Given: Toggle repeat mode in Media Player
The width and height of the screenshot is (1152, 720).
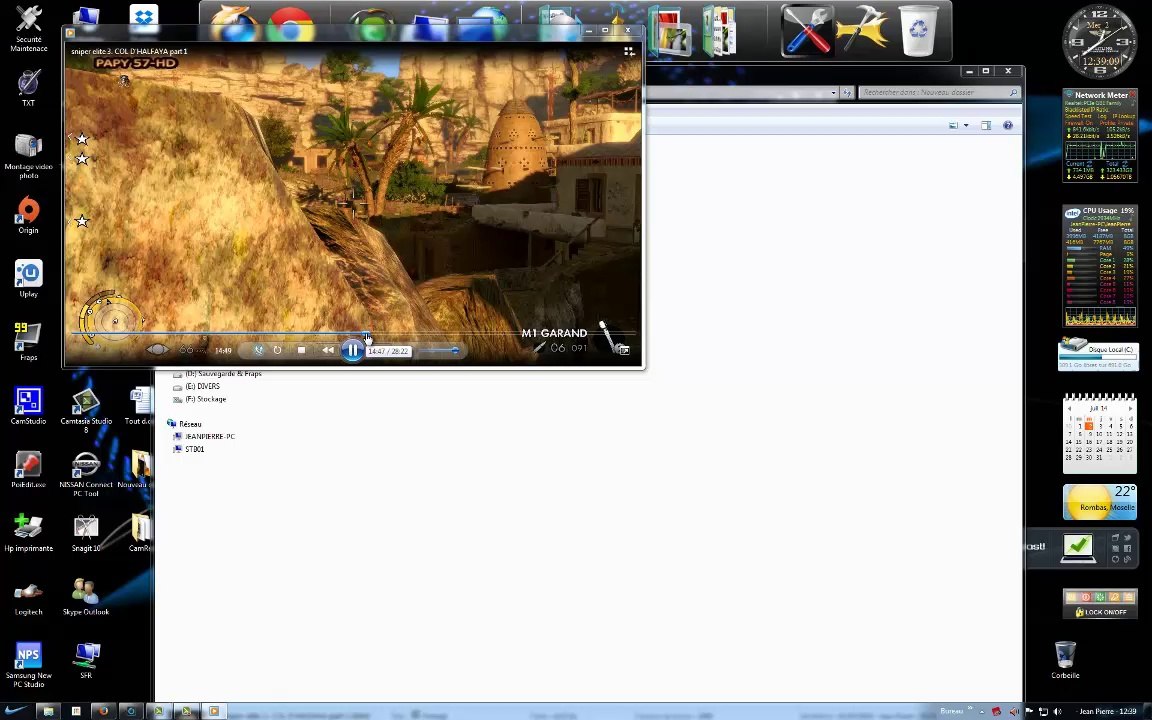Looking at the screenshot, I should (x=277, y=350).
